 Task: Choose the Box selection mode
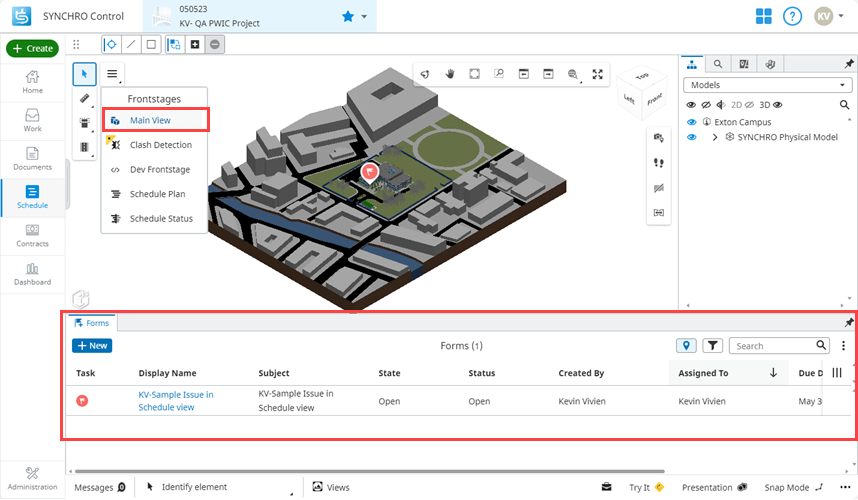[152, 44]
